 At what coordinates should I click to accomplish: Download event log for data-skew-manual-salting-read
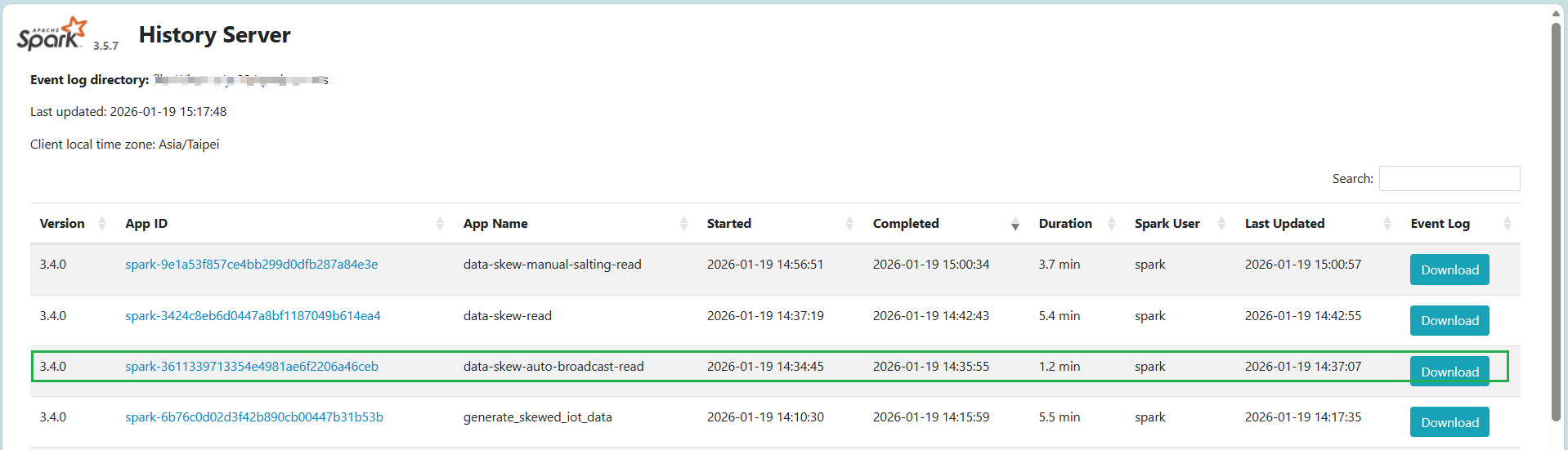tap(1449, 270)
